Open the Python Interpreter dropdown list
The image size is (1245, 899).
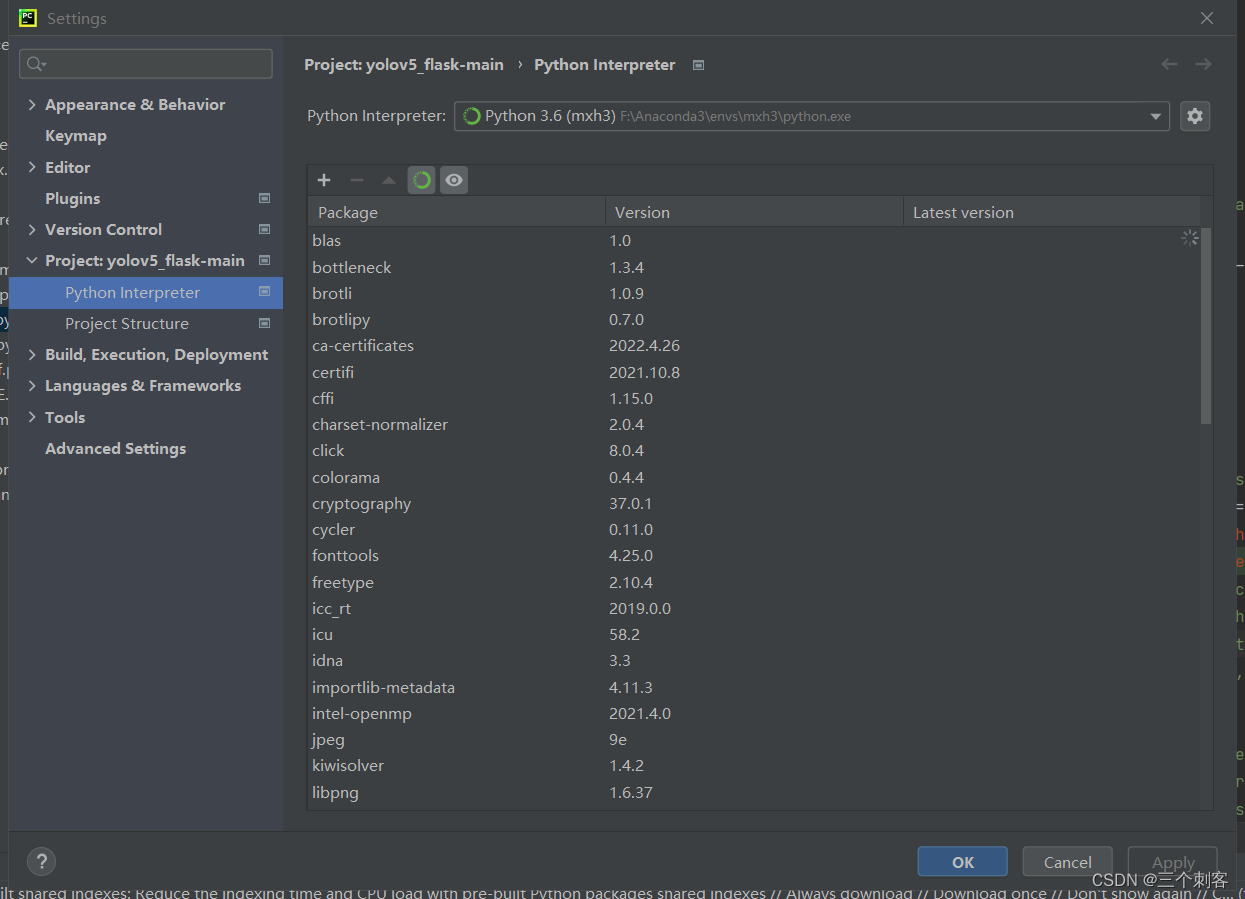pyautogui.click(x=1155, y=115)
